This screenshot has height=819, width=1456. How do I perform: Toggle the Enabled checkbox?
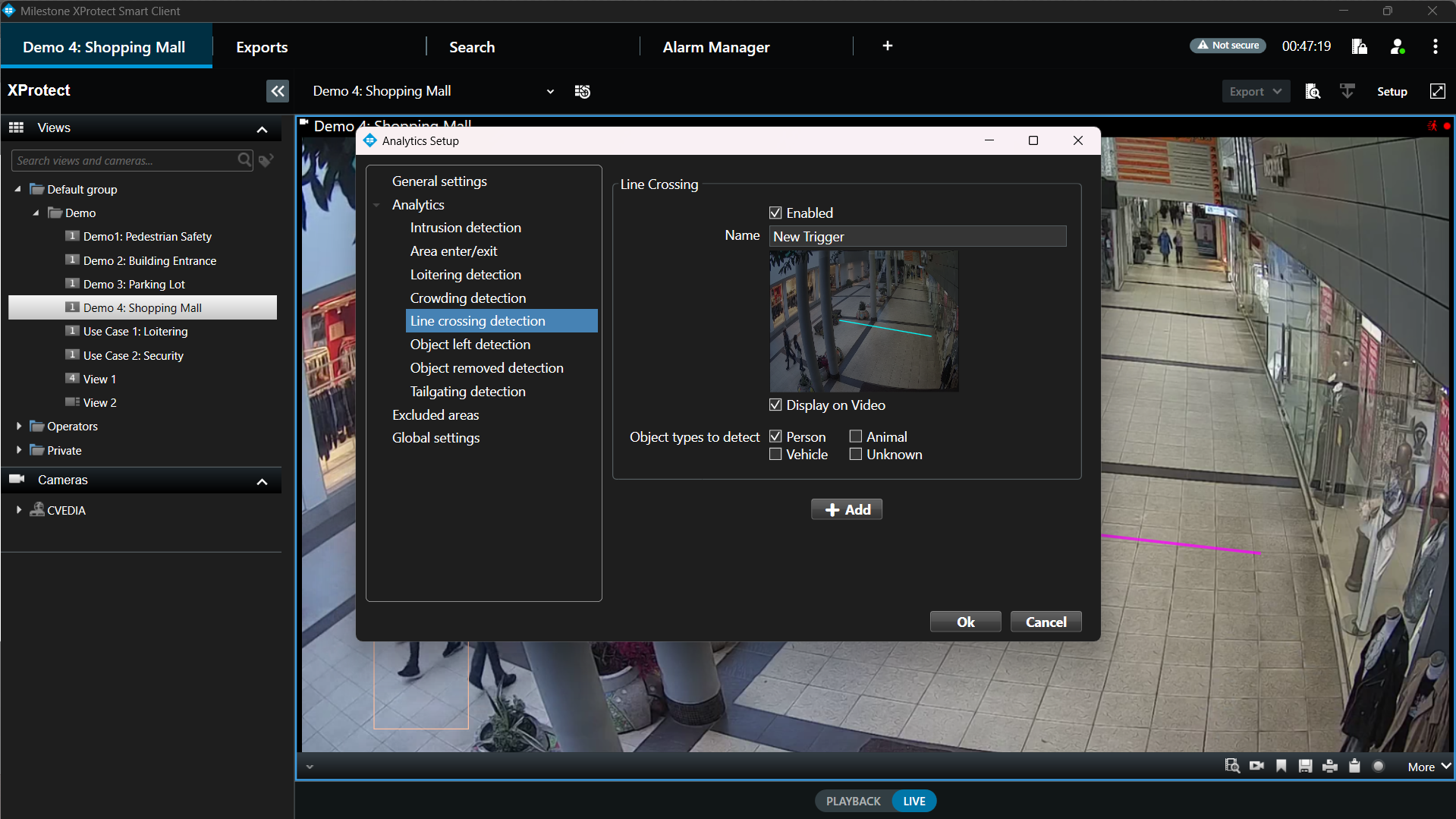pos(775,213)
